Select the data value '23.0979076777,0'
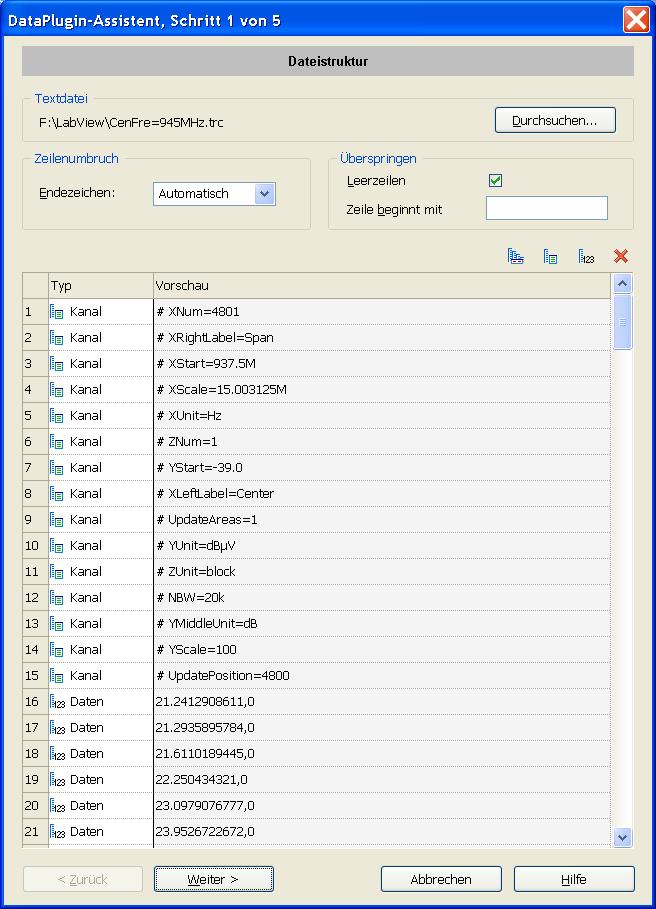The width and height of the screenshot is (656, 909). click(205, 806)
